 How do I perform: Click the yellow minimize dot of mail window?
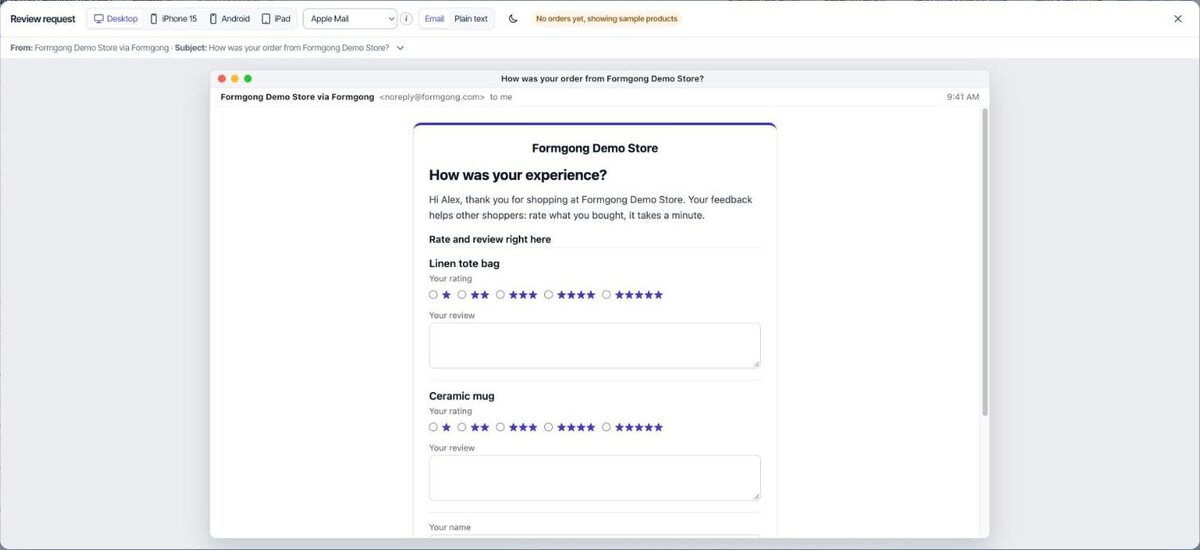click(235, 78)
